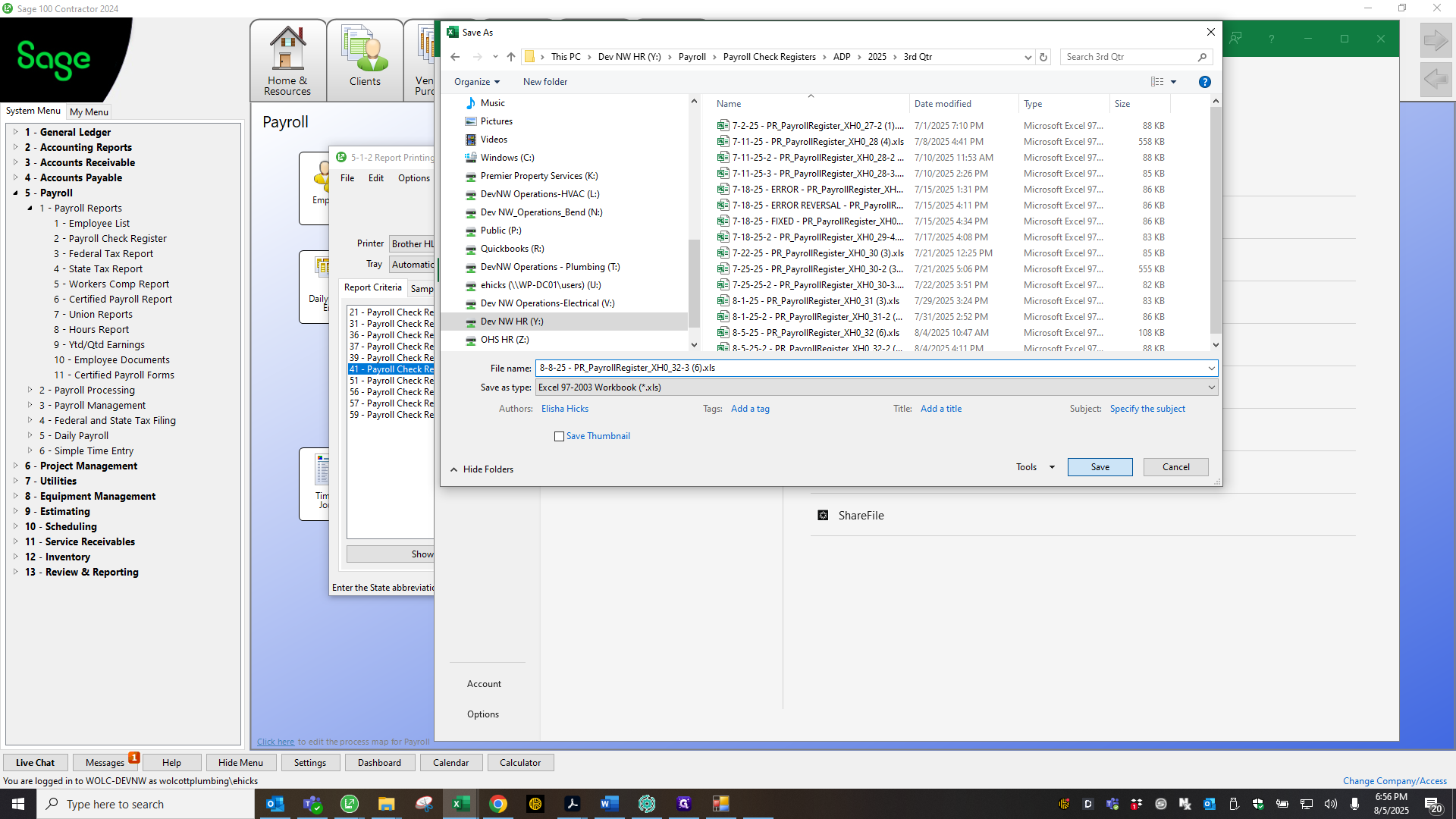Open OHS HR (Z:) network drive

tap(504, 340)
